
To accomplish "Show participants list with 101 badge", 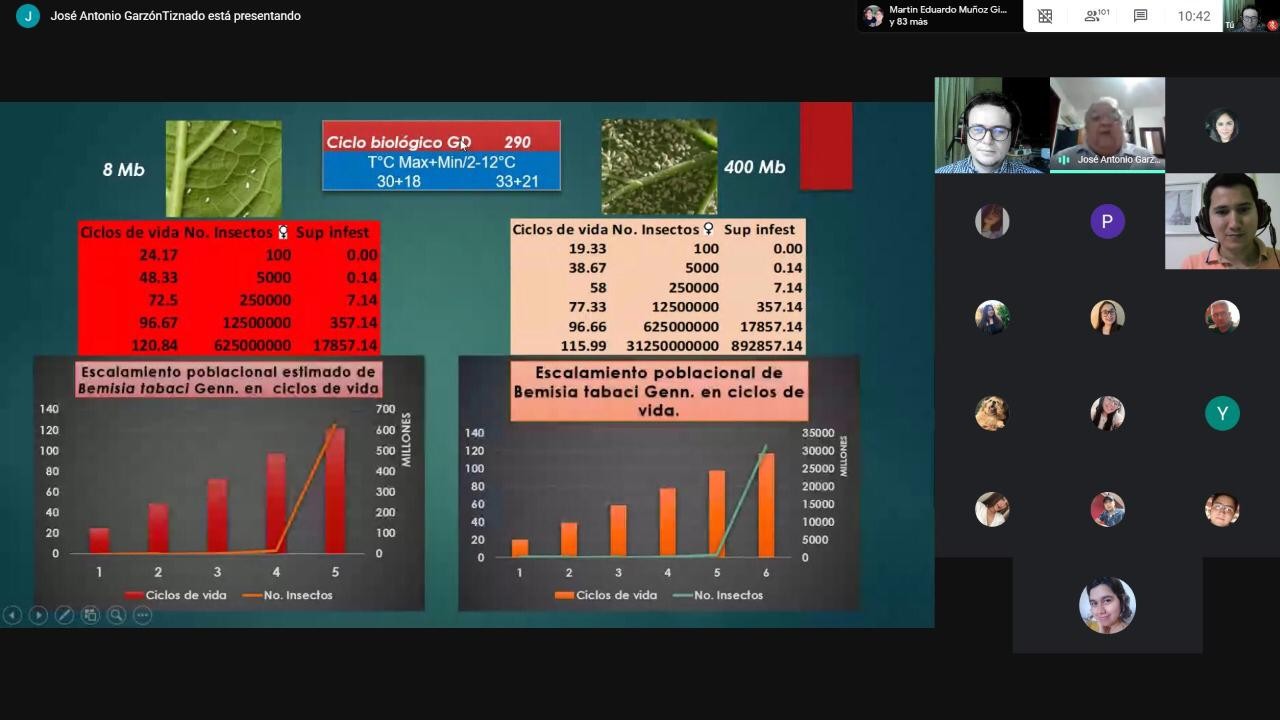I will [x=1096, y=16].
